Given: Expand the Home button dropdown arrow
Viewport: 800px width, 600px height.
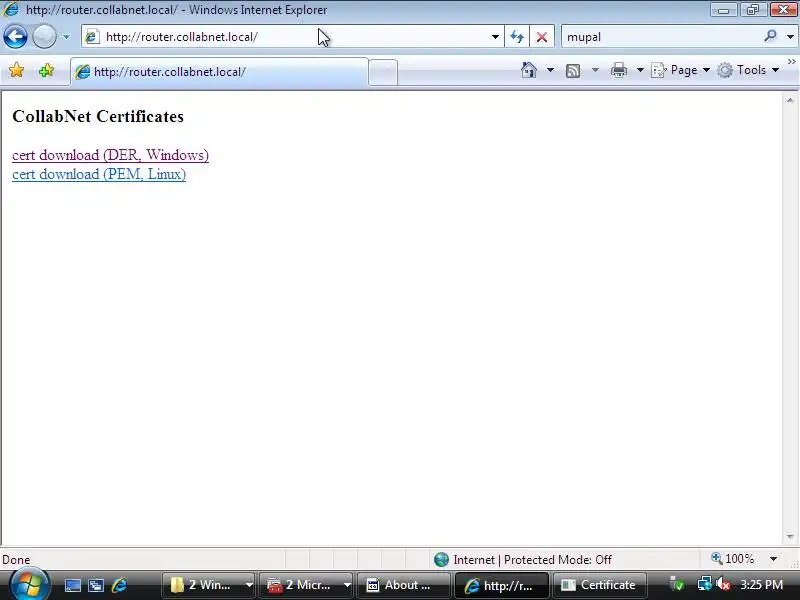Looking at the screenshot, I should tap(550, 70).
